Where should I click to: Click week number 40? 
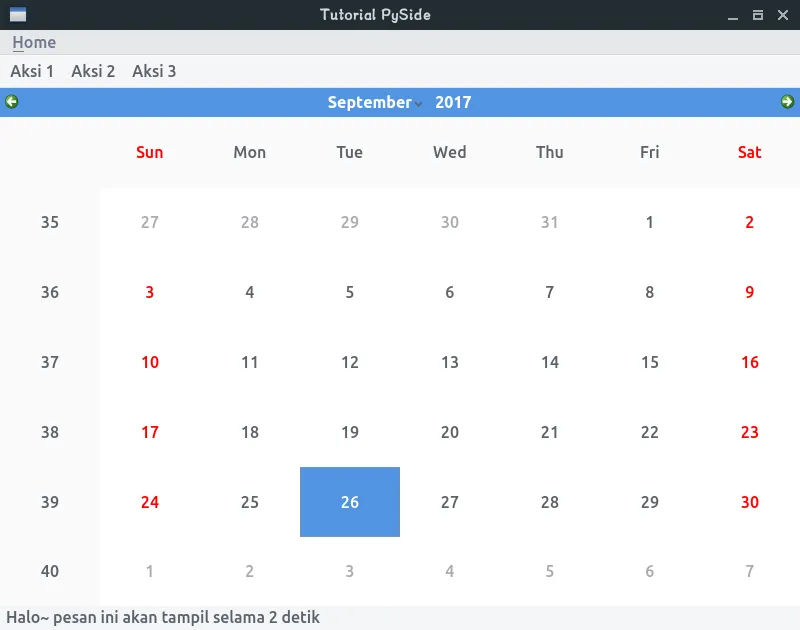[50, 571]
